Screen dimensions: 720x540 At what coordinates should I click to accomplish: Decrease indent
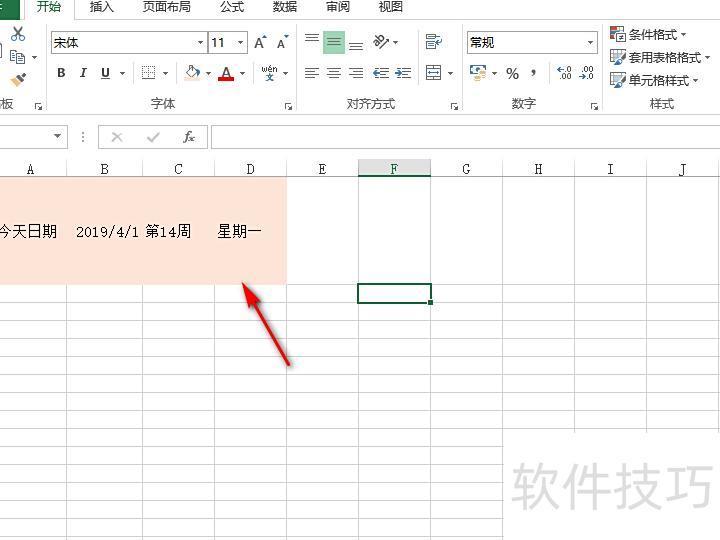[381, 73]
